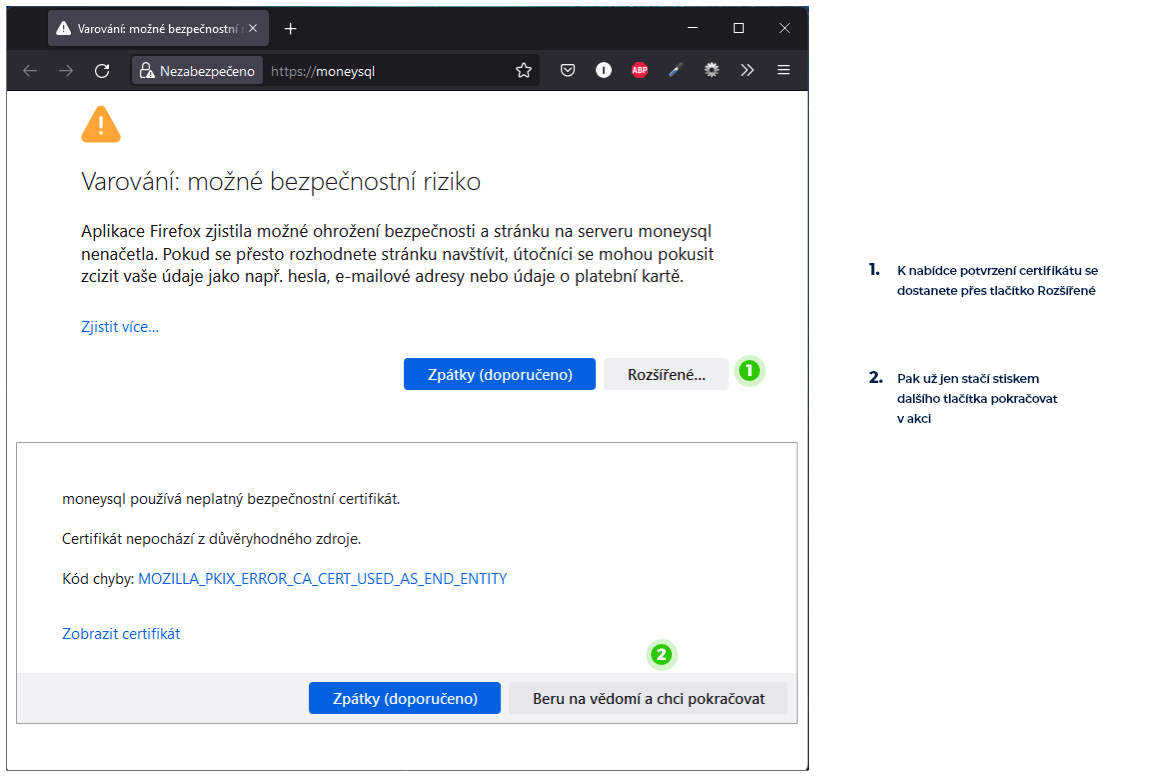The width and height of the screenshot is (1157, 778).
Task: Click text moneysql používá neplatný bezpečnostní certifikát
Action: click(231, 499)
